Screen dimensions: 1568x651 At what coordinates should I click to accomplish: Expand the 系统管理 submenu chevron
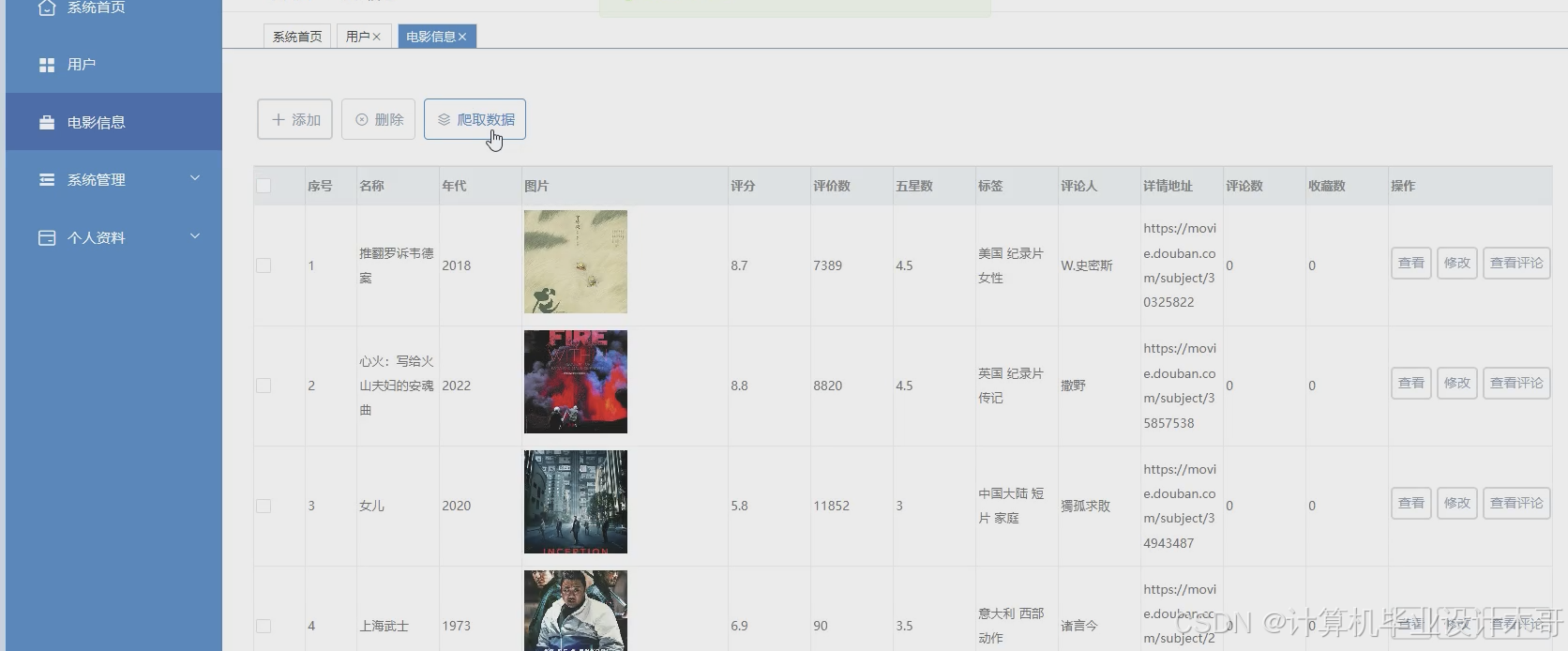(x=195, y=178)
